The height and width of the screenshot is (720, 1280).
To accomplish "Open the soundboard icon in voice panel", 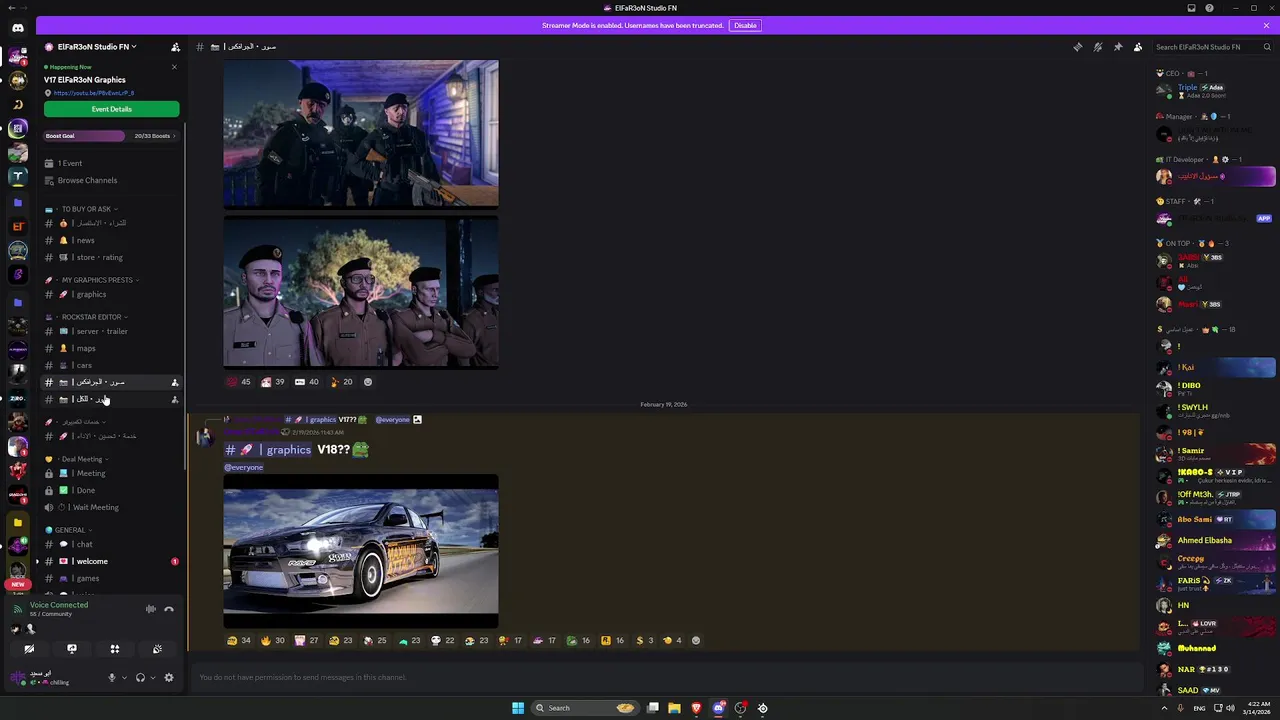I will (x=157, y=649).
